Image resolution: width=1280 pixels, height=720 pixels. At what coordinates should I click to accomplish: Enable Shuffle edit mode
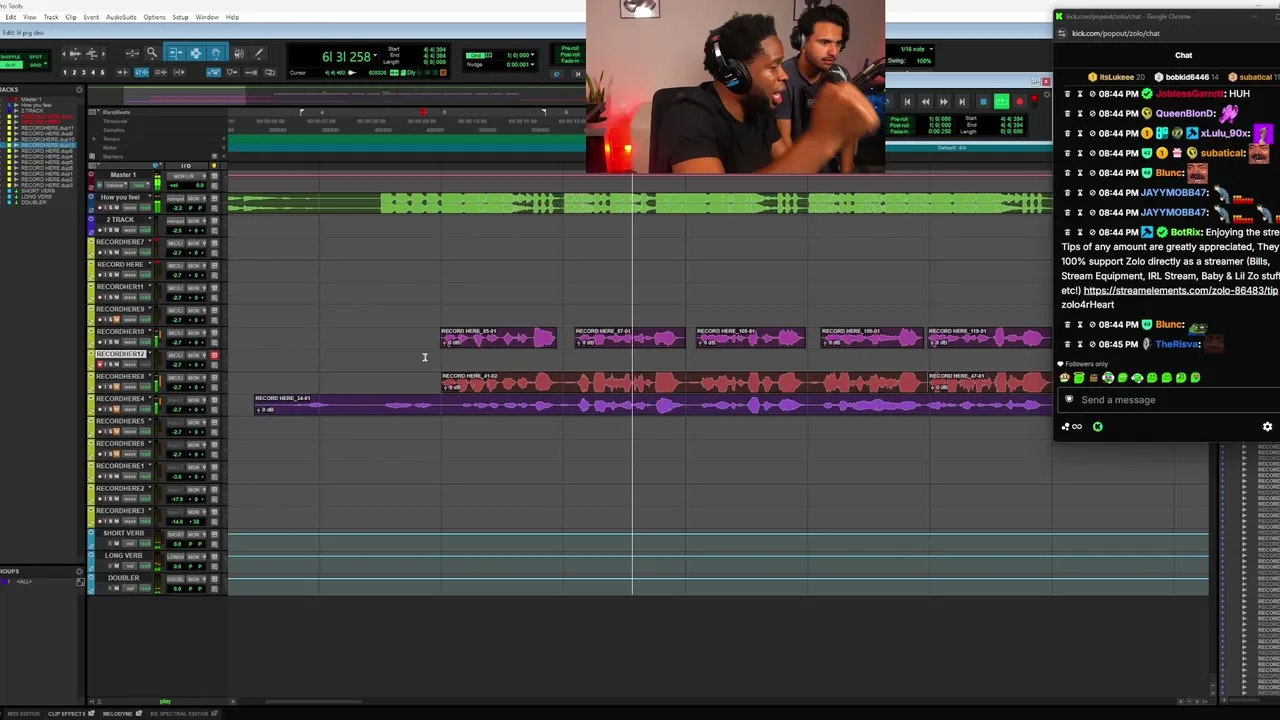9,57
